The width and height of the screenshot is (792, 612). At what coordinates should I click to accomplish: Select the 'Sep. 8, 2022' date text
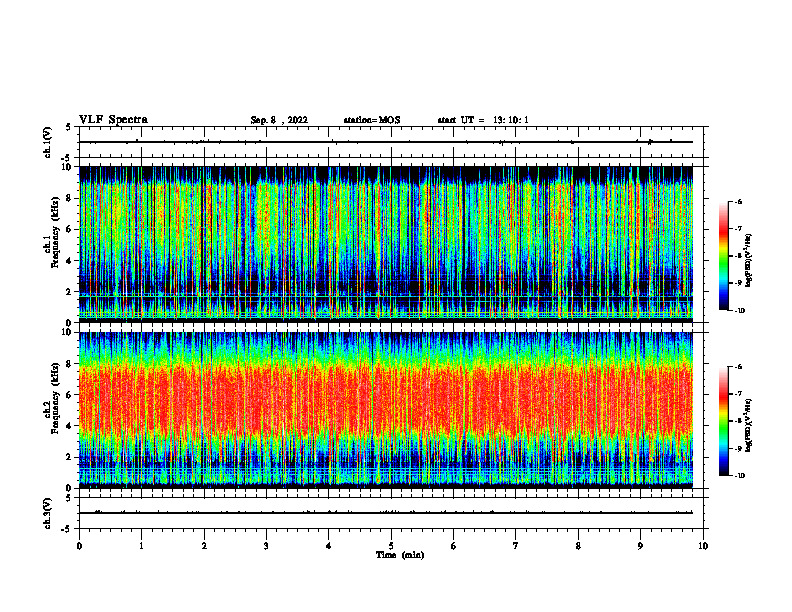(x=279, y=120)
